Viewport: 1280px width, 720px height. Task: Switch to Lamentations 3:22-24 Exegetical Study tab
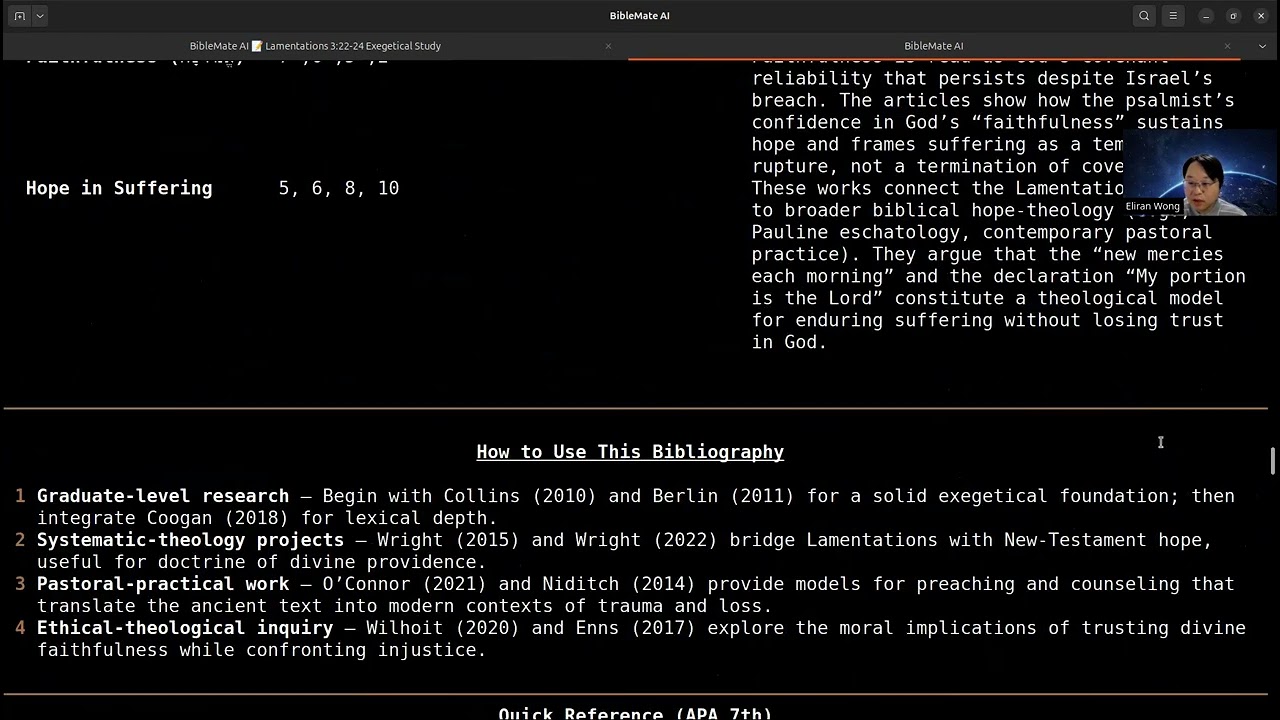tap(315, 46)
